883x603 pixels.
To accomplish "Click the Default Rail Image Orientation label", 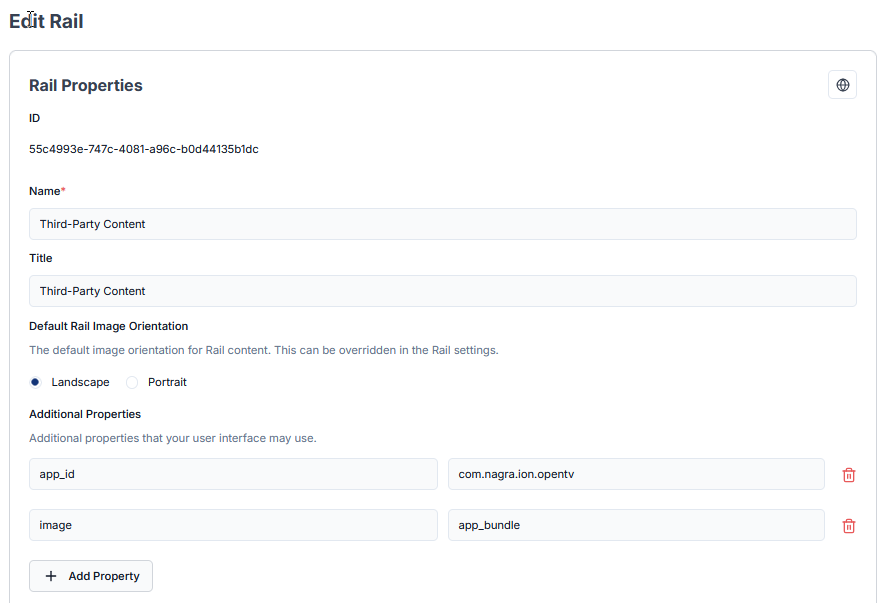I will point(108,326).
